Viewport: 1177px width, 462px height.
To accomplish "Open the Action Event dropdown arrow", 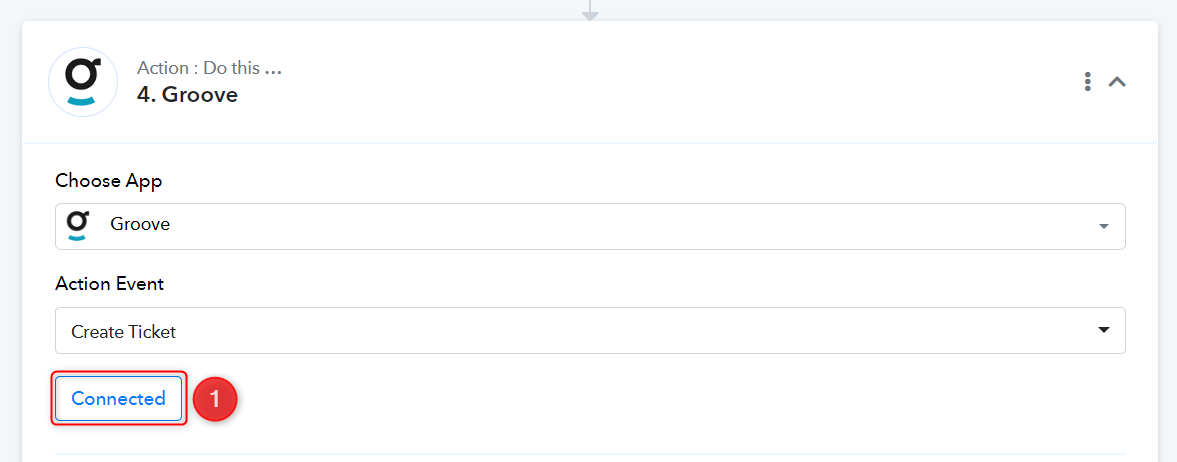I will 1103,330.
